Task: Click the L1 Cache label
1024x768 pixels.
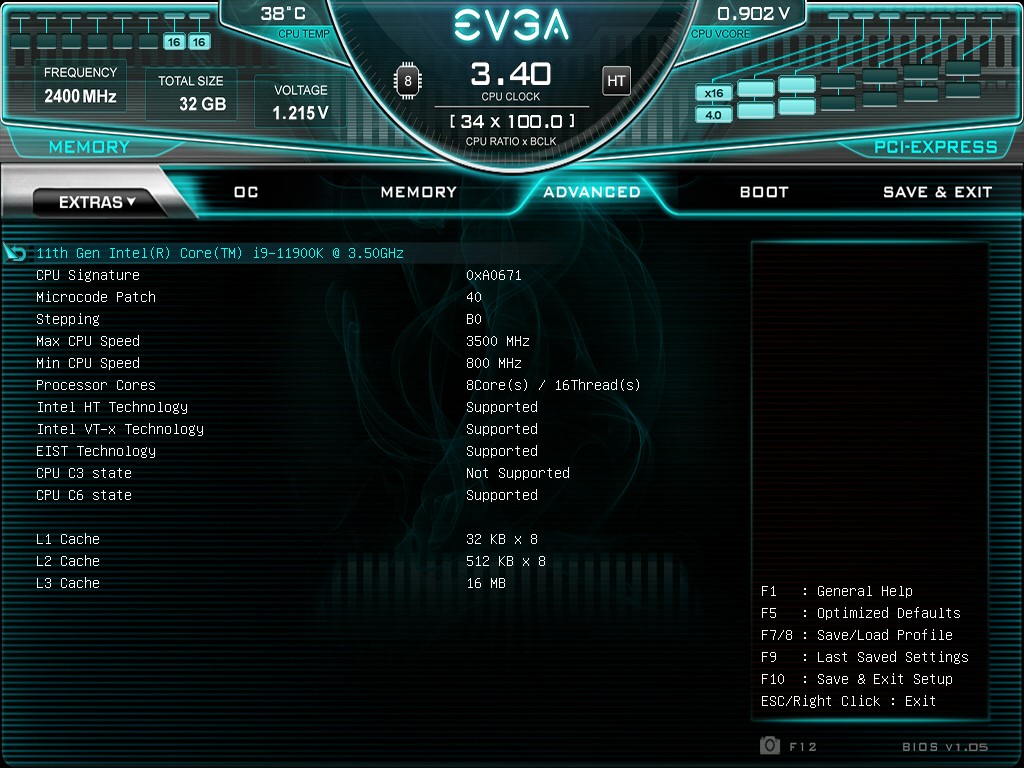Action: [x=68, y=539]
